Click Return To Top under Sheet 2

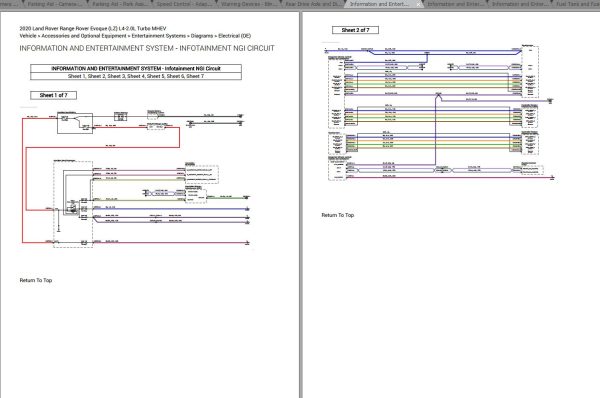point(338,215)
